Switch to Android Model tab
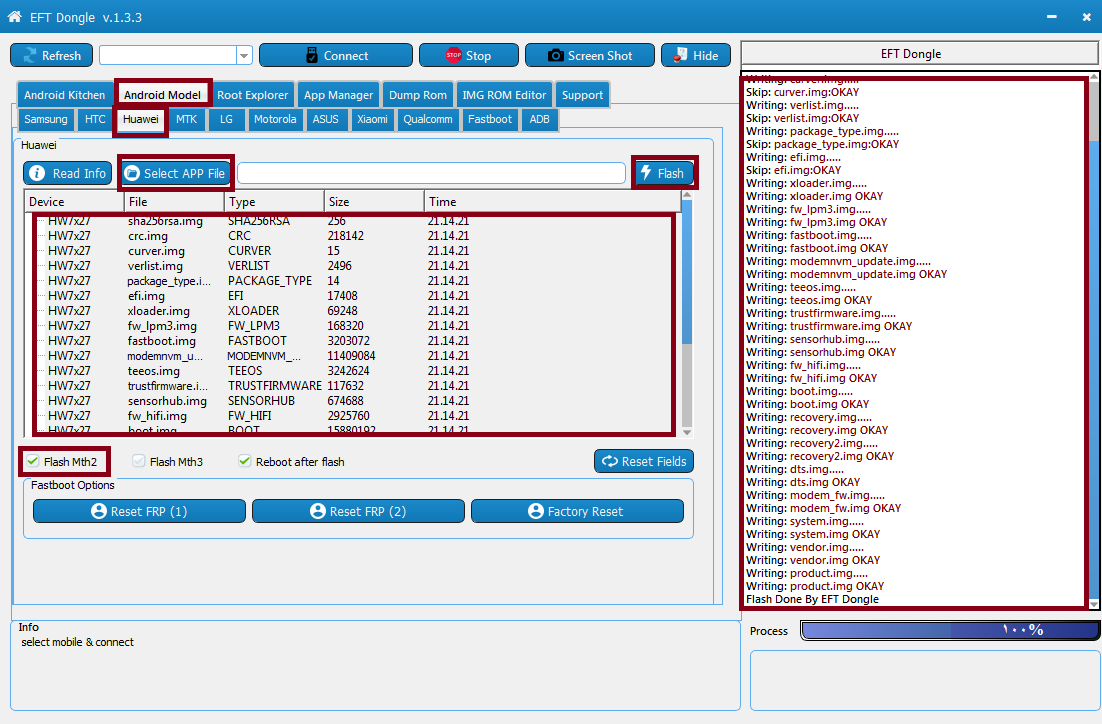 (x=162, y=95)
